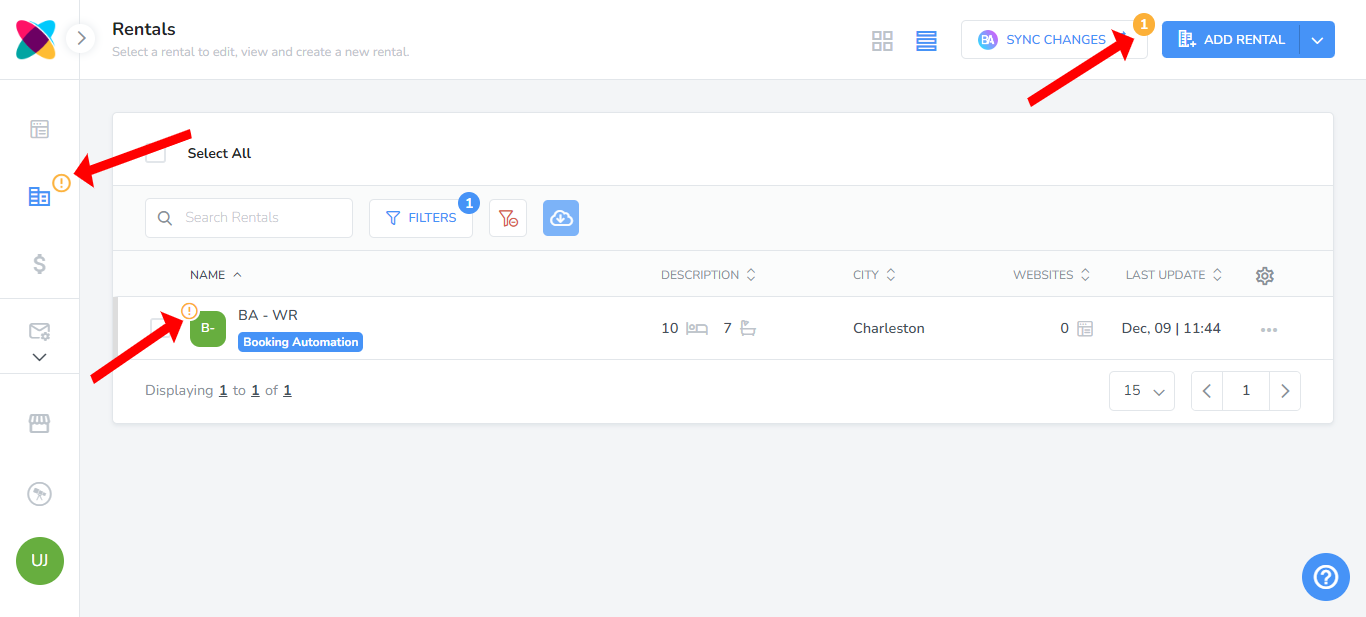Screen dimensions: 1366x617
Task: Open the BA - WR rental name
Action: (x=268, y=315)
